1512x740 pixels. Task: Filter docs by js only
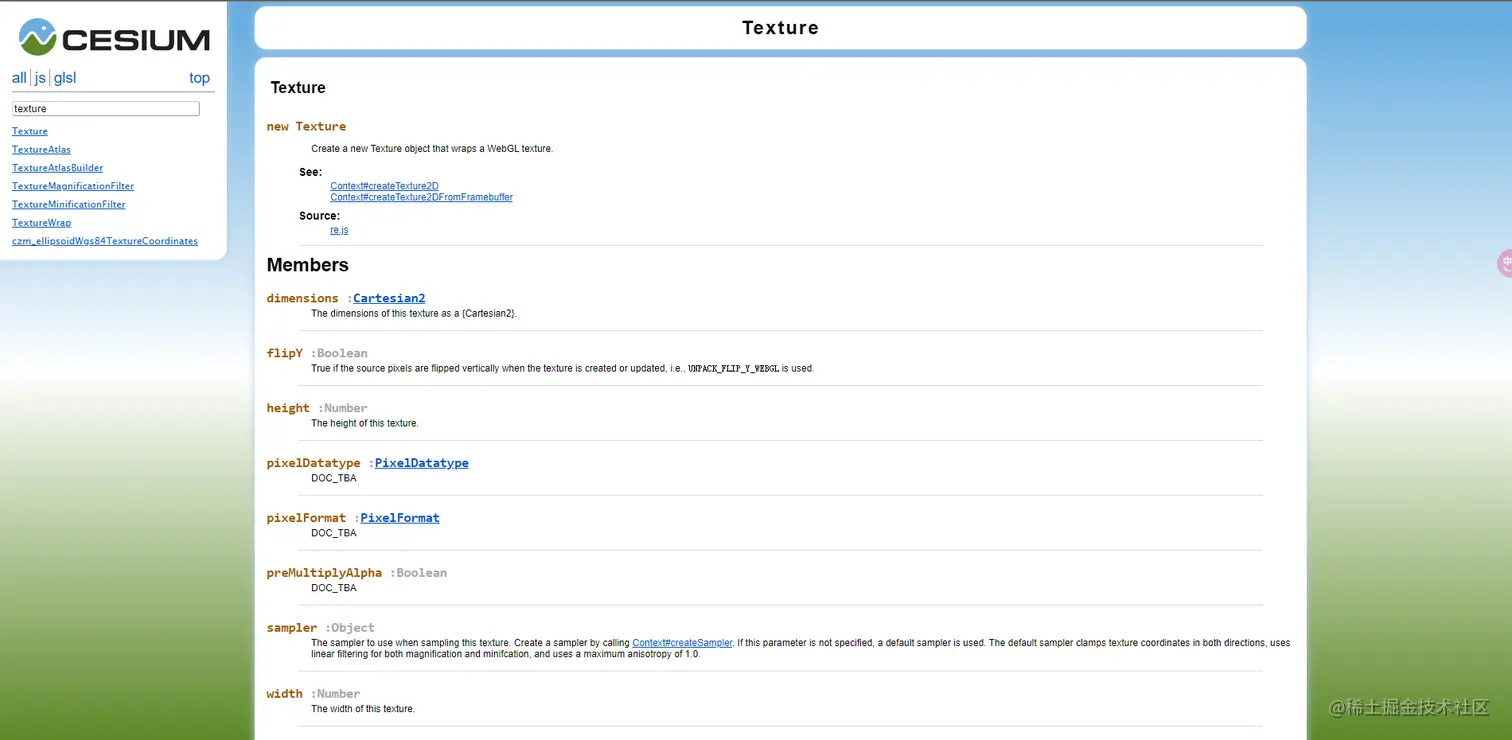pos(40,77)
